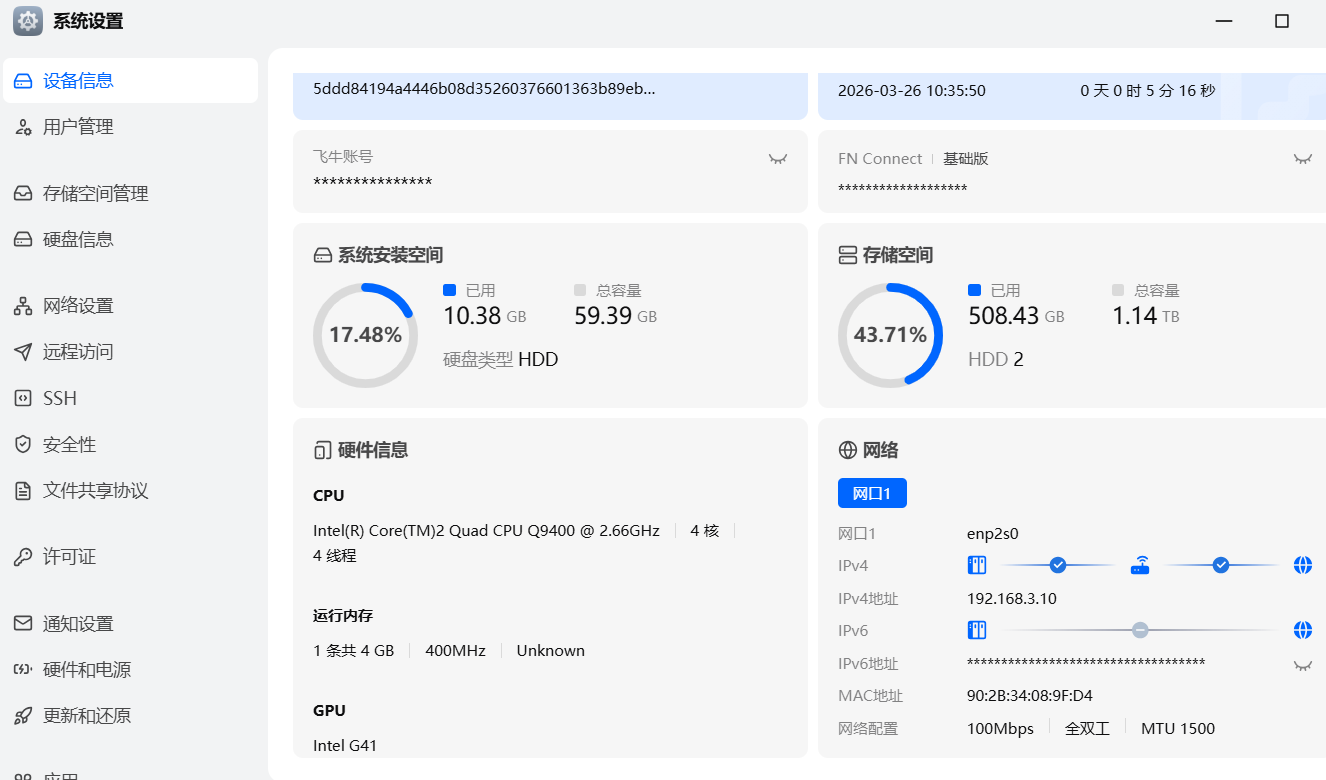Click the MTU 1500 value
Viewport: 1326px width, 780px height.
tap(1178, 728)
